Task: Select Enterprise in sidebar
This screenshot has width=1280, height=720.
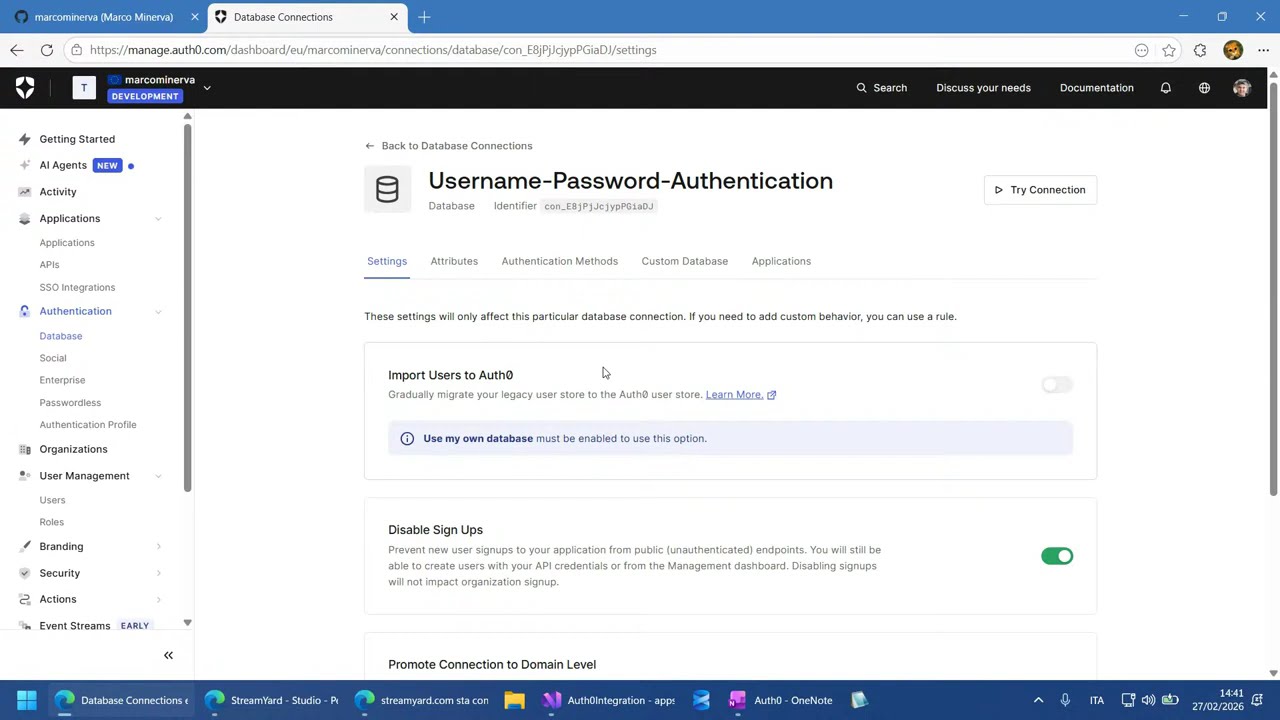Action: click(x=62, y=380)
